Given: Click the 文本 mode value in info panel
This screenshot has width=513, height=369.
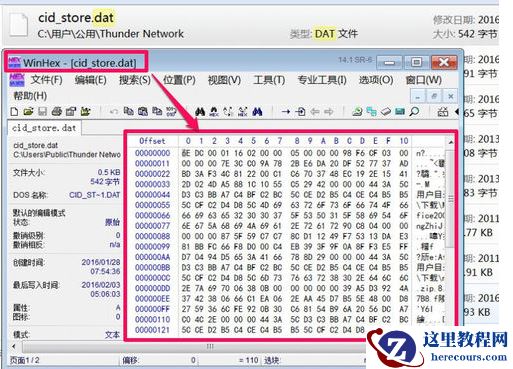Looking at the screenshot, I should tap(112, 334).
